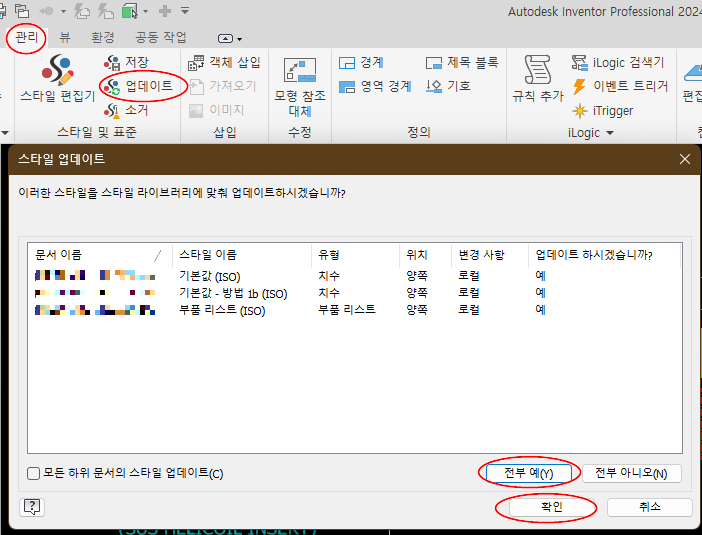Expand the panel arrow at the ribbon's left edge
Image resolution: width=702 pixels, height=535 pixels.
[x=5, y=133]
